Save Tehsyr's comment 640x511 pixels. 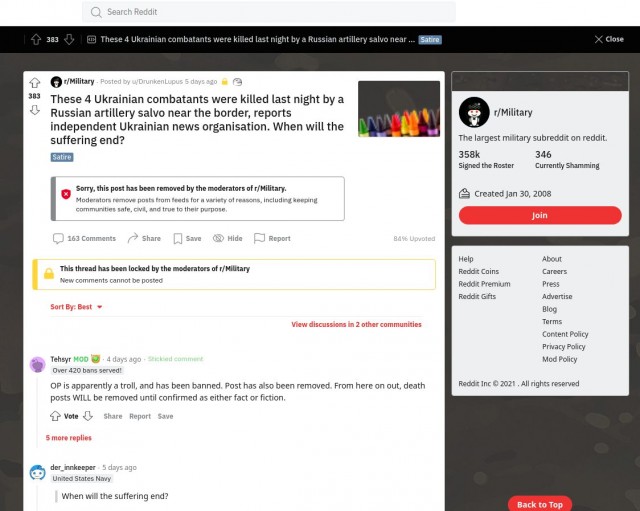tap(165, 416)
